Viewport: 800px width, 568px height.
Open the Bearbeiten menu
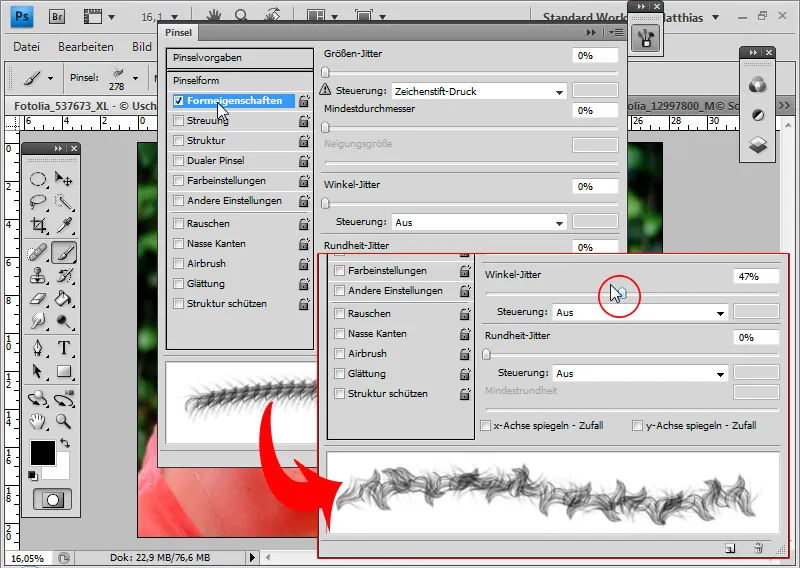point(86,47)
